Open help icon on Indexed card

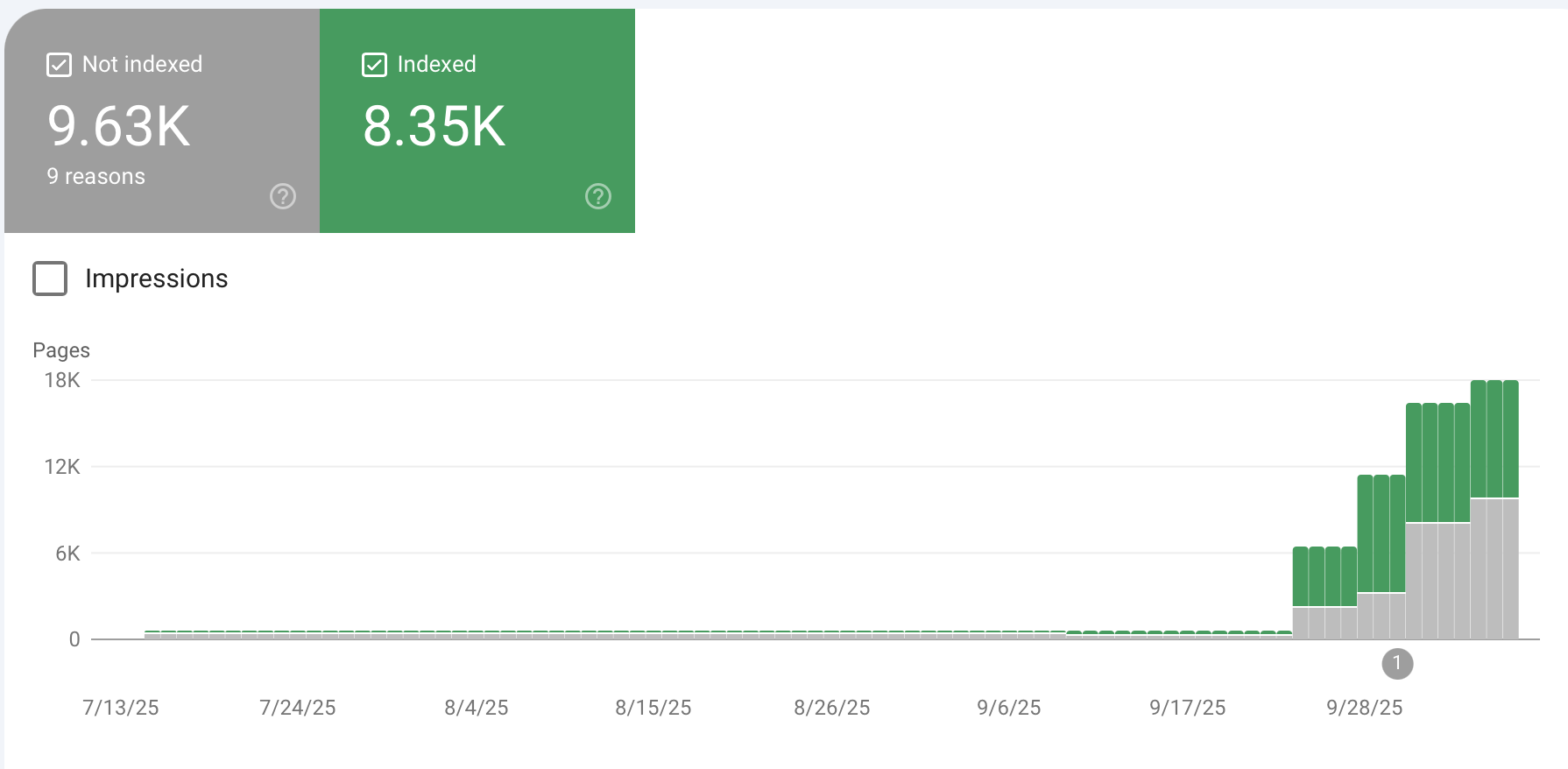[597, 196]
